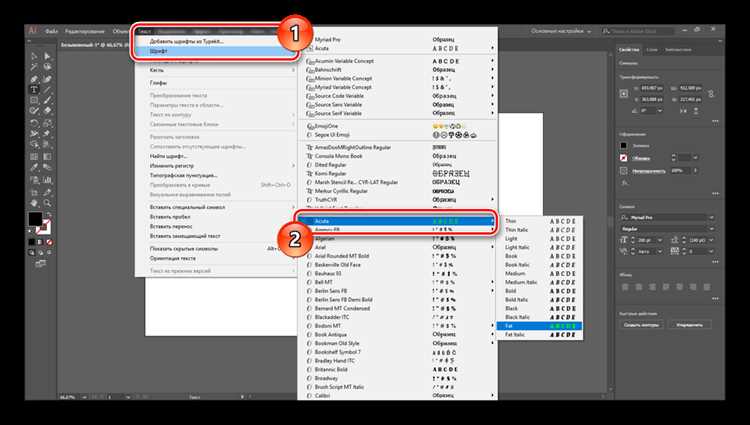Select the Column Graph tool
The width and height of the screenshot is (750, 425).
point(47,180)
